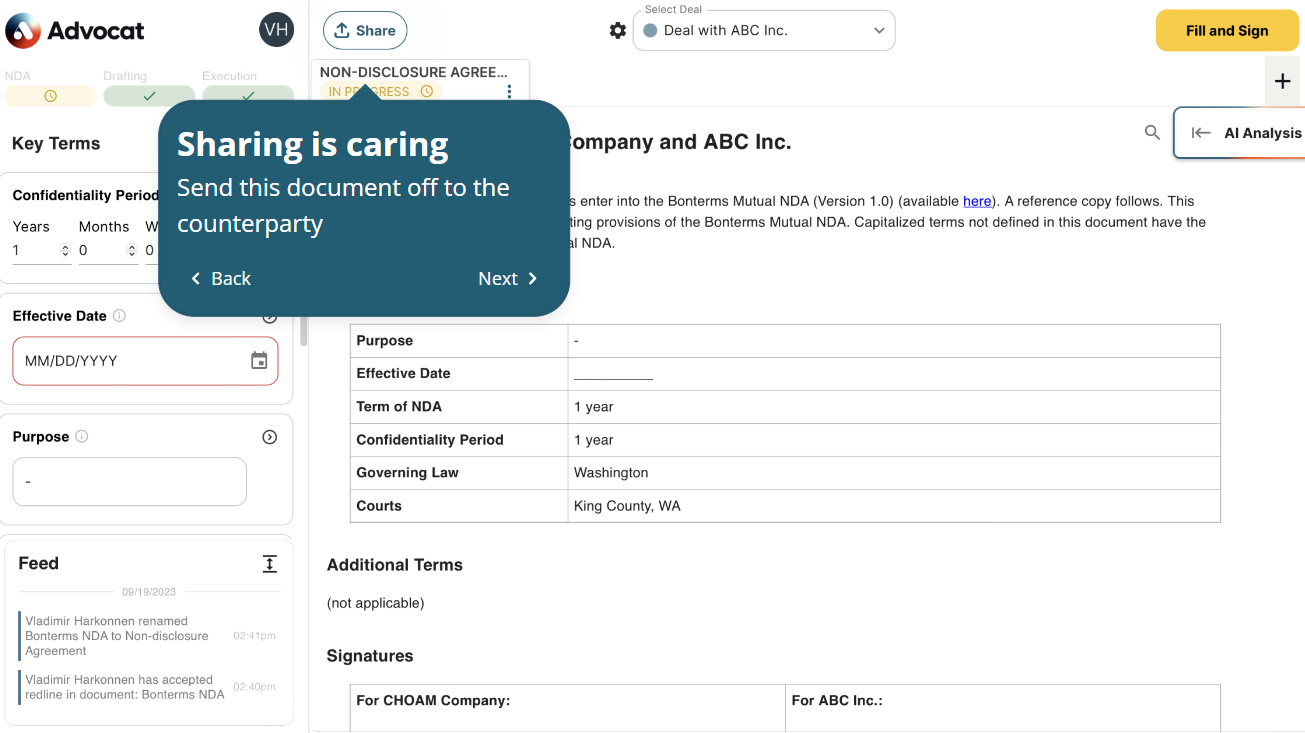Click the For ABC Inc. signature cell
1305x733 pixels.
1003,708
